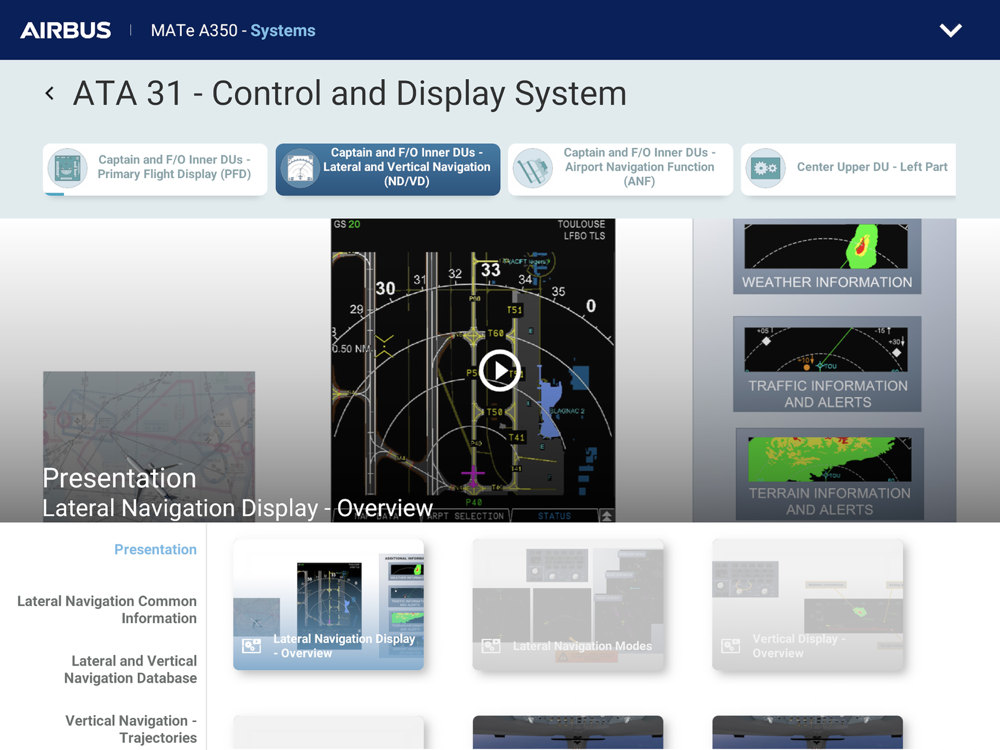The image size is (1000, 750).
Task: Click the Center Upper DU gears icon
Action: [765, 168]
